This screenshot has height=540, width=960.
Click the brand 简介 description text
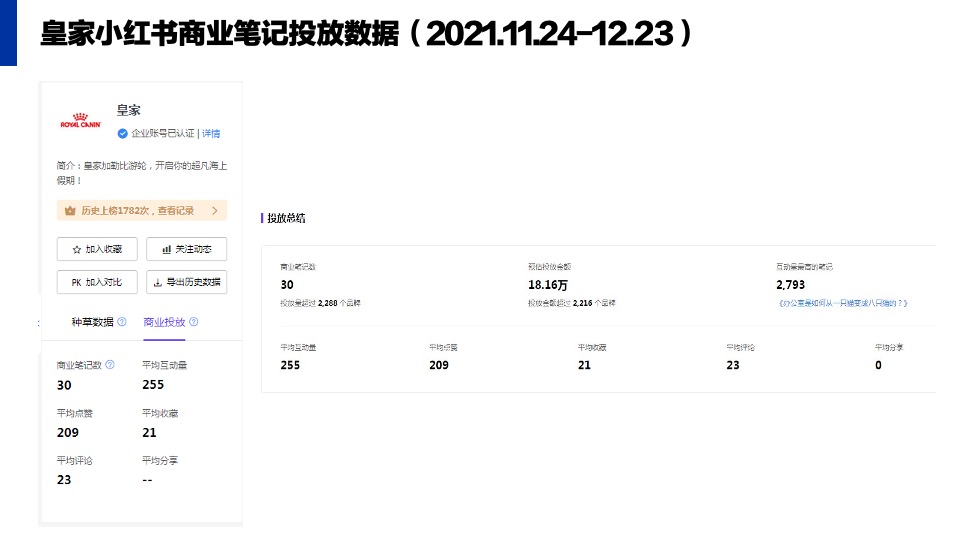(142, 173)
